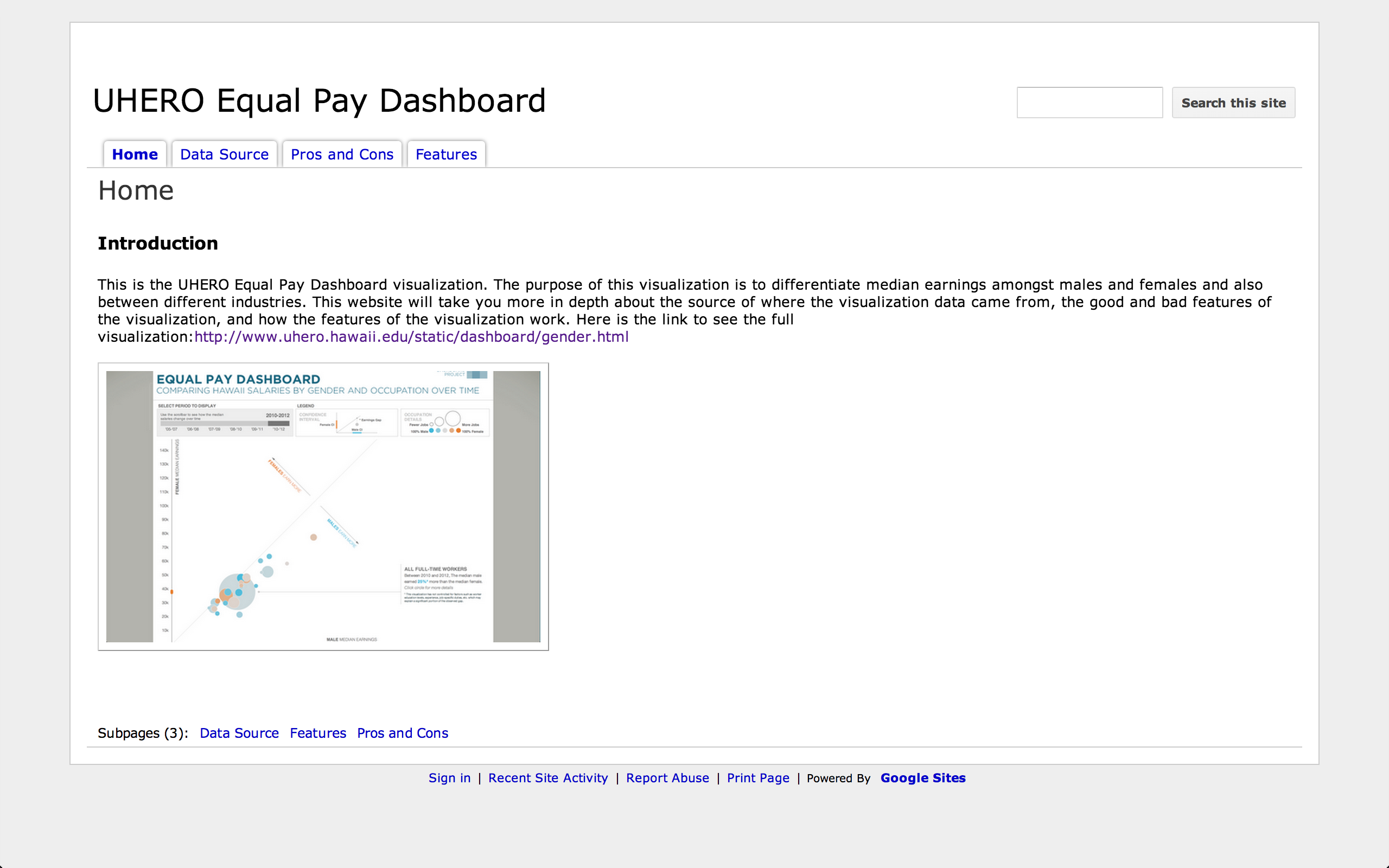This screenshot has height=868, width=1389.
Task: Open the Google Sites link
Action: (x=923, y=778)
